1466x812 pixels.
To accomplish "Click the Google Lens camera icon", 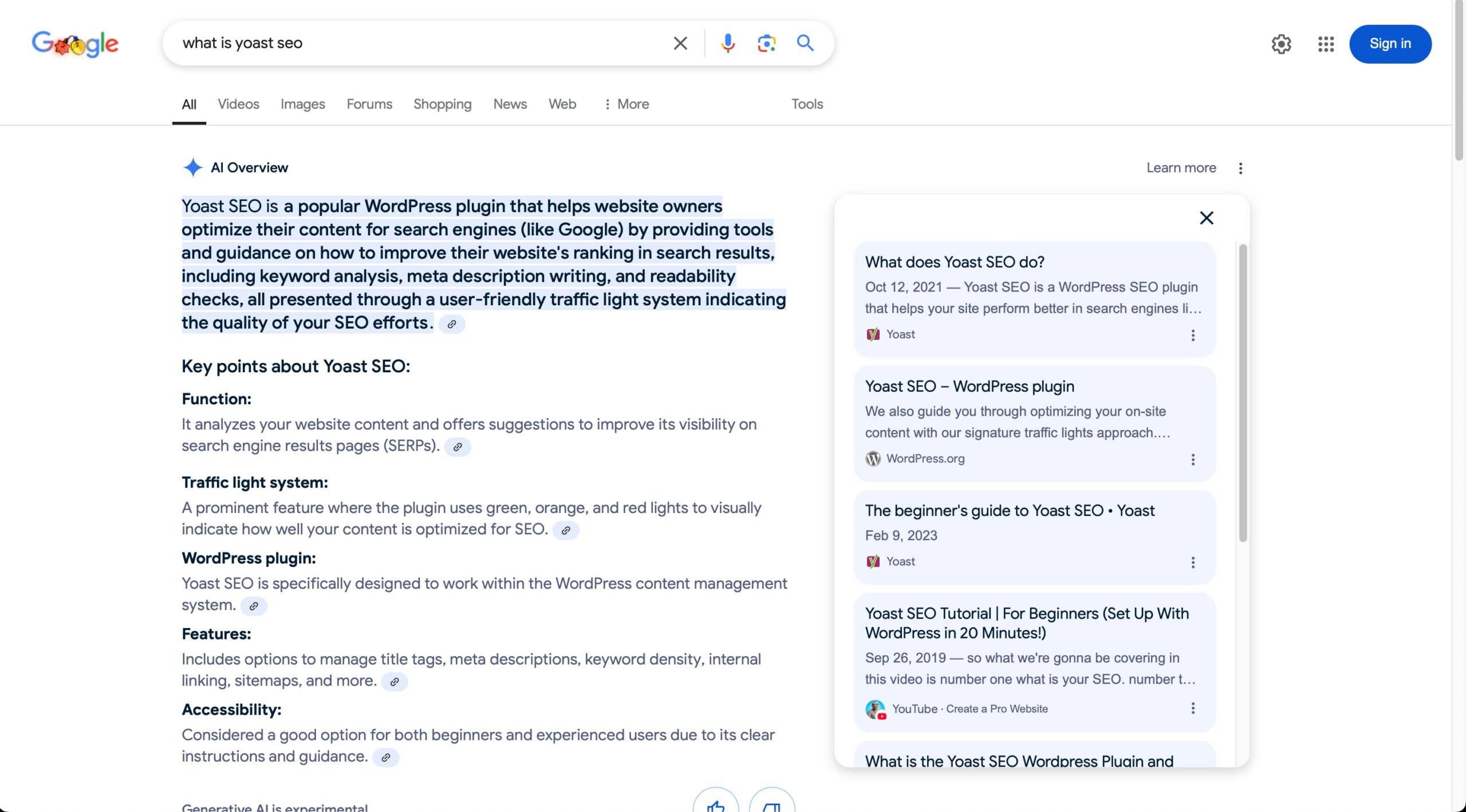I will (x=766, y=43).
